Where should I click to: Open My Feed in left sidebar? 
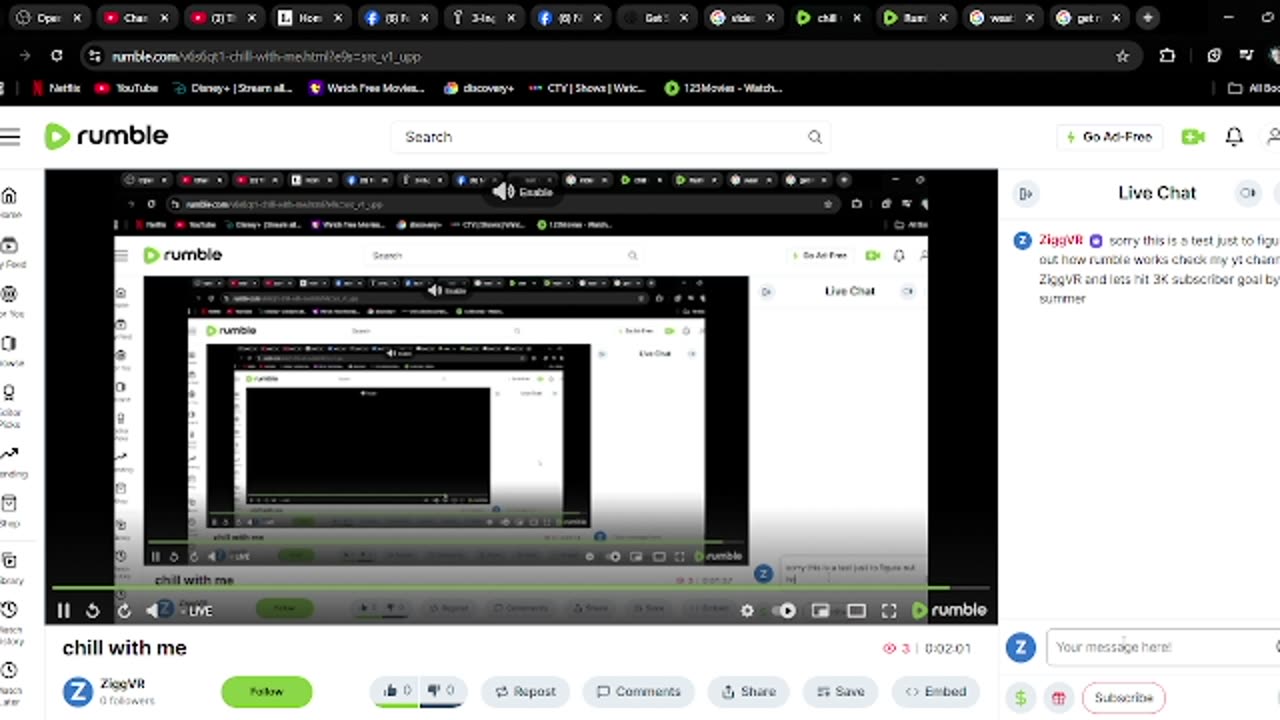pyautogui.click(x=9, y=252)
